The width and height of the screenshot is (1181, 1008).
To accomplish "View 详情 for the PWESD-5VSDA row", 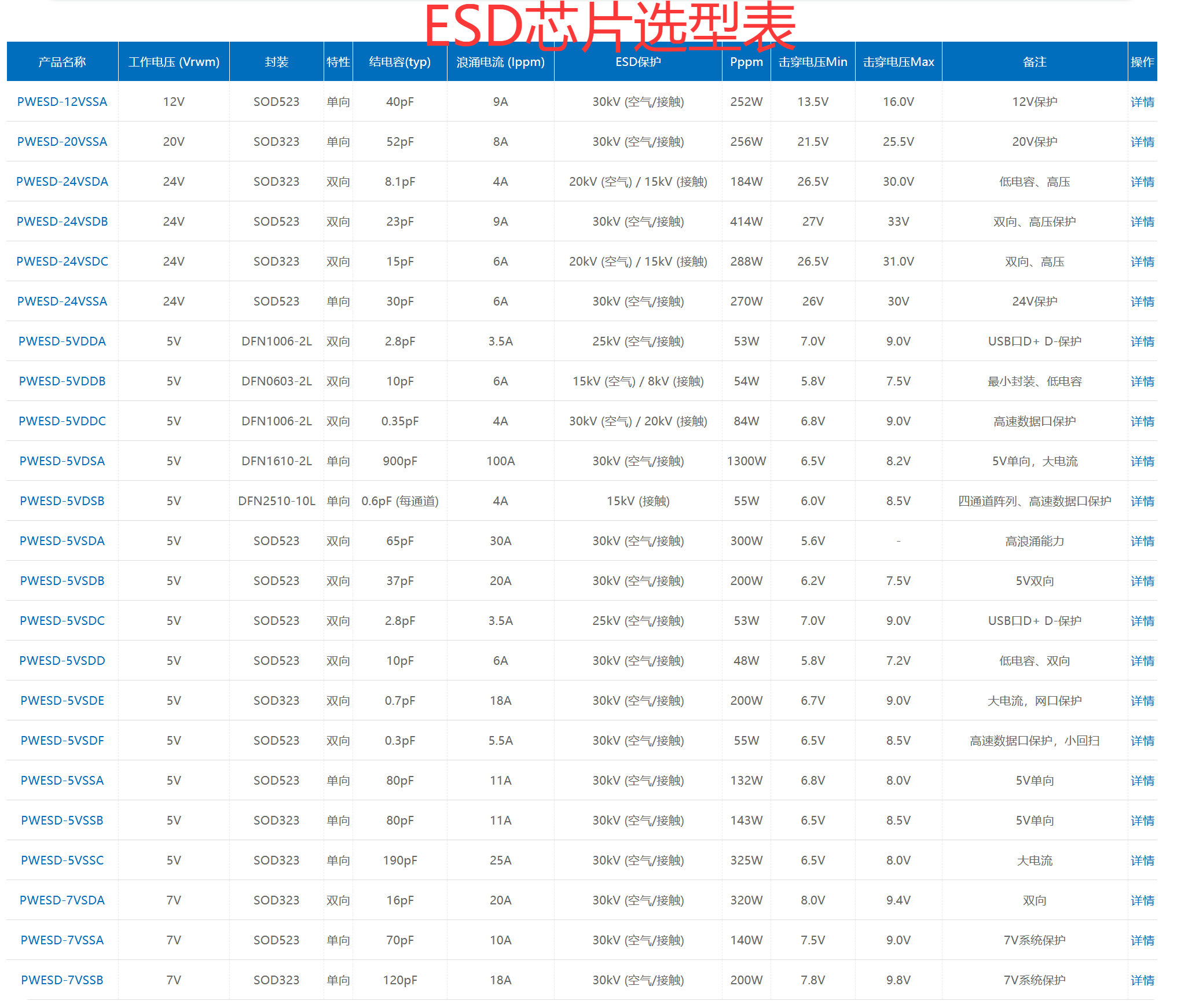I will click(1142, 541).
